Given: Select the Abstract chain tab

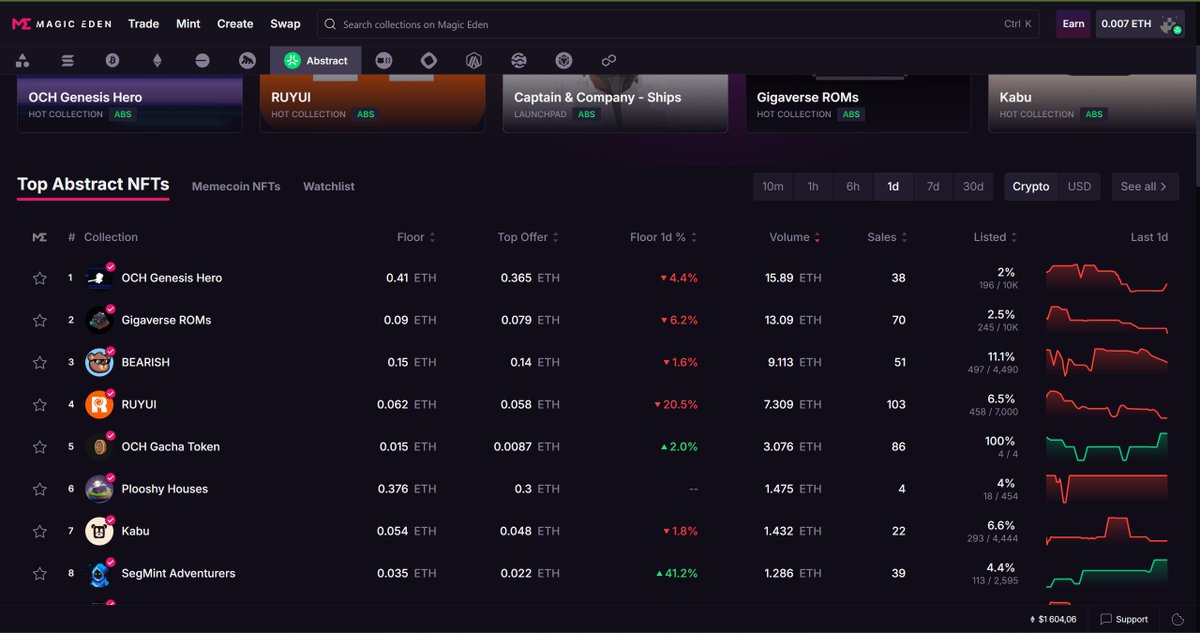Looking at the screenshot, I should point(315,61).
